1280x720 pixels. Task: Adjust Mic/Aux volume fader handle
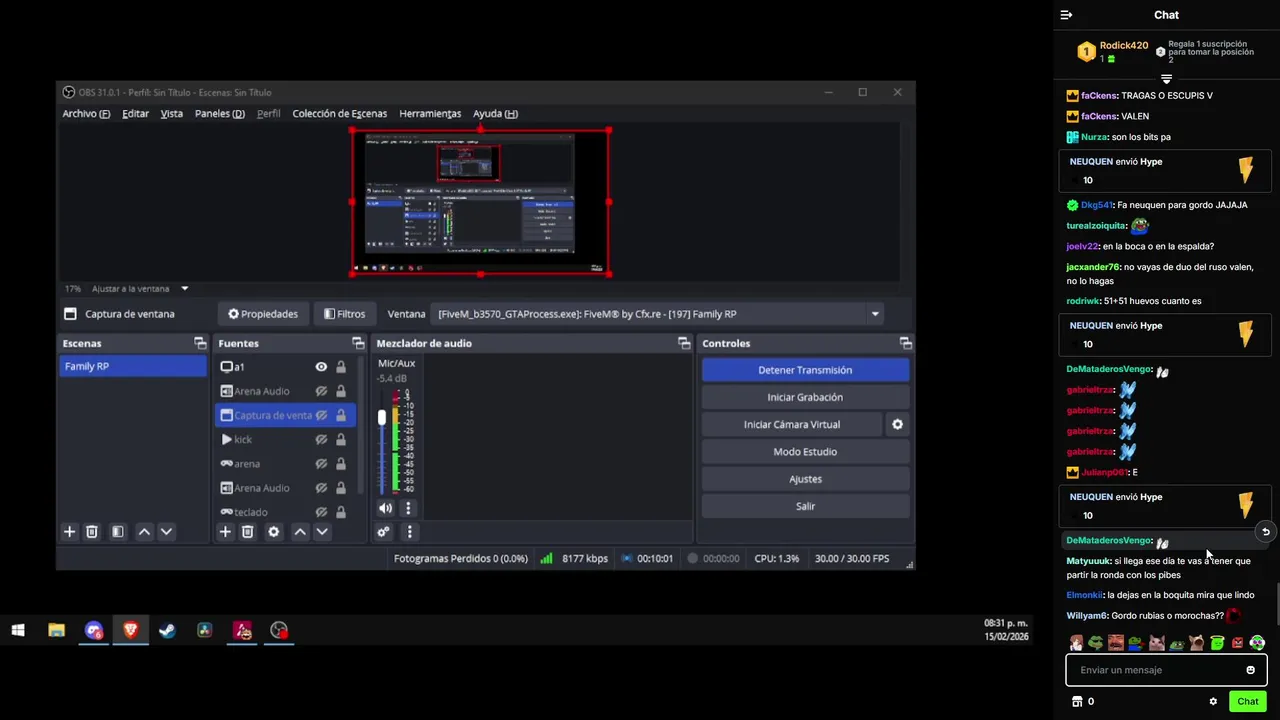coord(381,417)
